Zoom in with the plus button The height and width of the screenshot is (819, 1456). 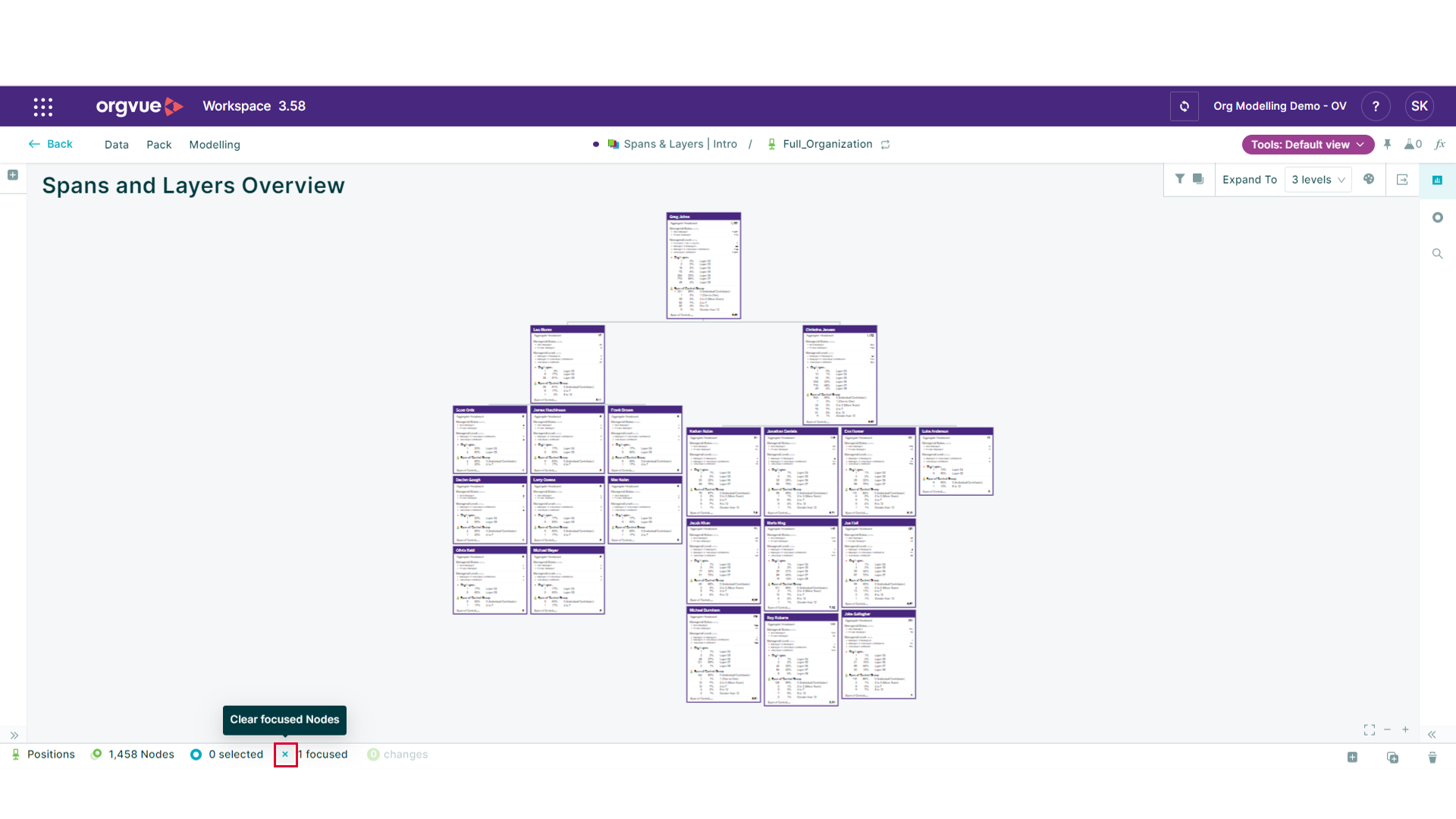[x=1405, y=730]
